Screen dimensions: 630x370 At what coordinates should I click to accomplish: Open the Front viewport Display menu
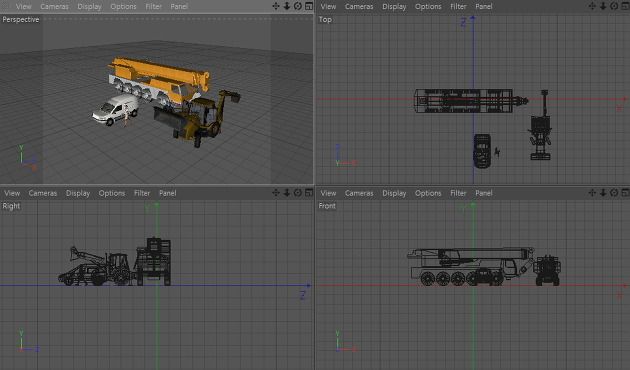click(394, 193)
